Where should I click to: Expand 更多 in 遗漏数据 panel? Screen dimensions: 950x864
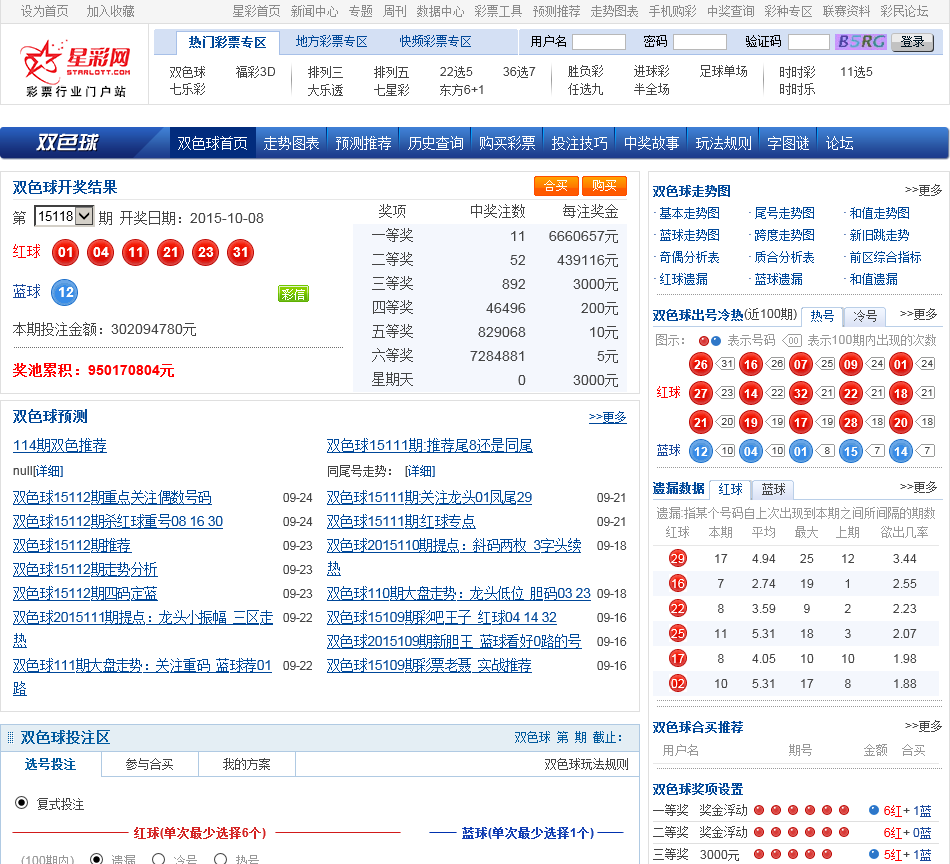[x=918, y=486]
